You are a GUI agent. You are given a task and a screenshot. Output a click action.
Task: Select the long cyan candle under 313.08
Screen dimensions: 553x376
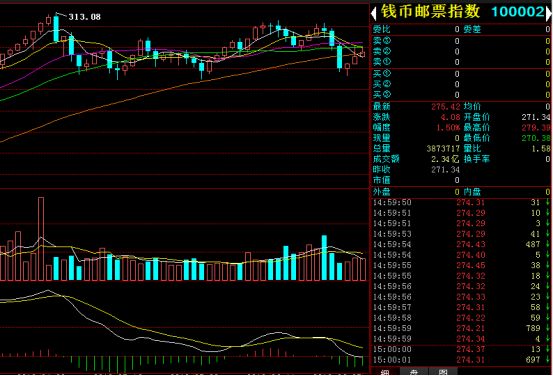tap(56, 29)
